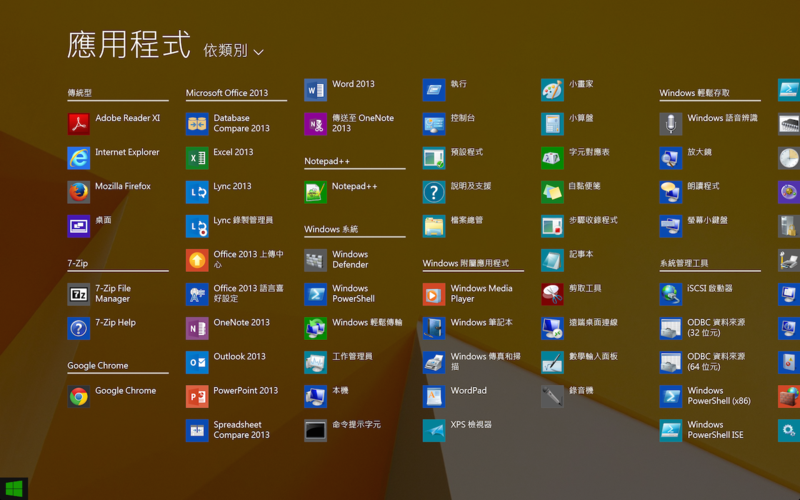Click the 朗讀程式 narrator label
Viewport: 800px width, 500px height.
coord(704,186)
